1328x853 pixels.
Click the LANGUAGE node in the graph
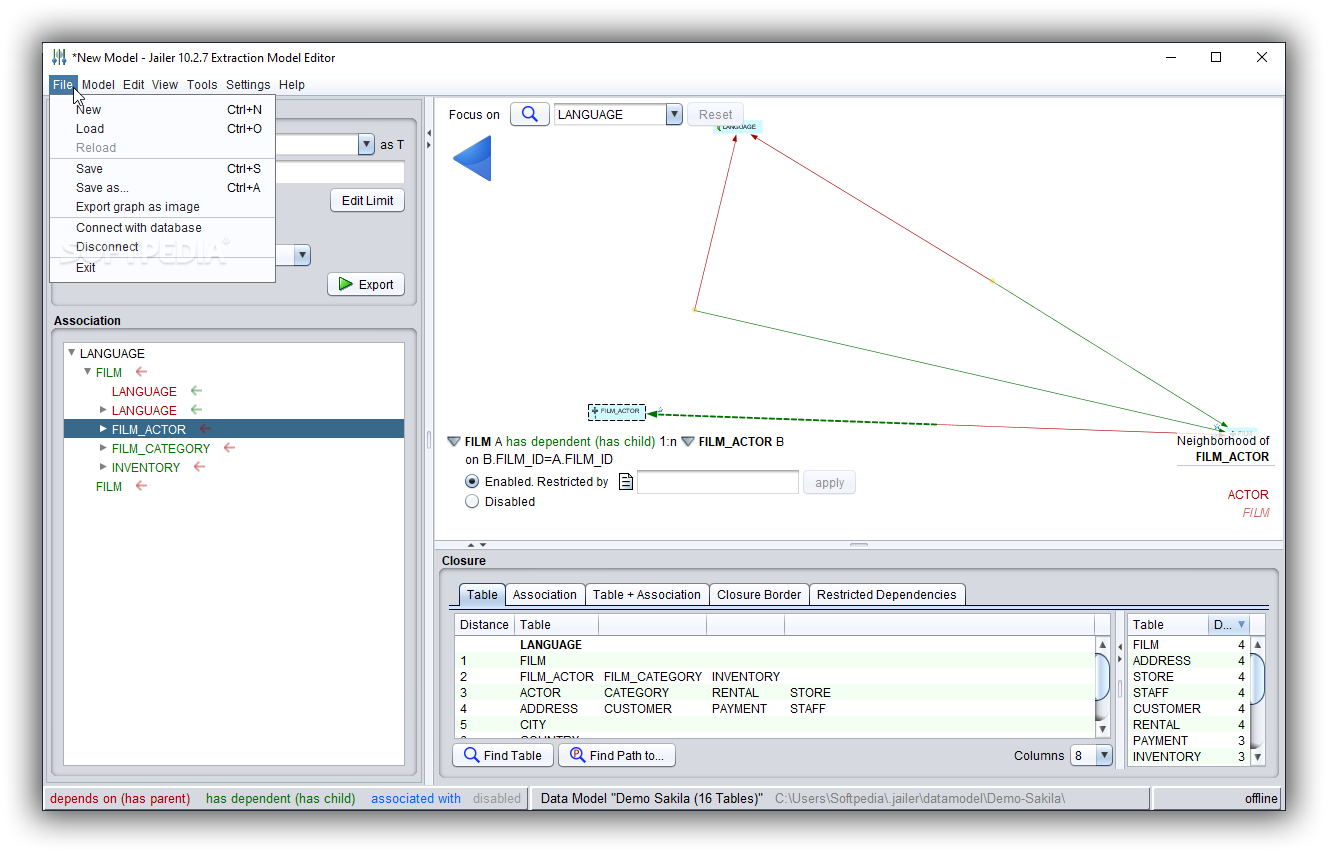tap(739, 127)
